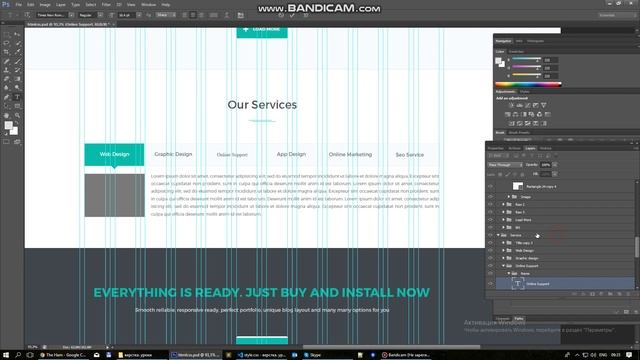Hide the Load More group
The width and height of the screenshot is (640, 360).
490,220
